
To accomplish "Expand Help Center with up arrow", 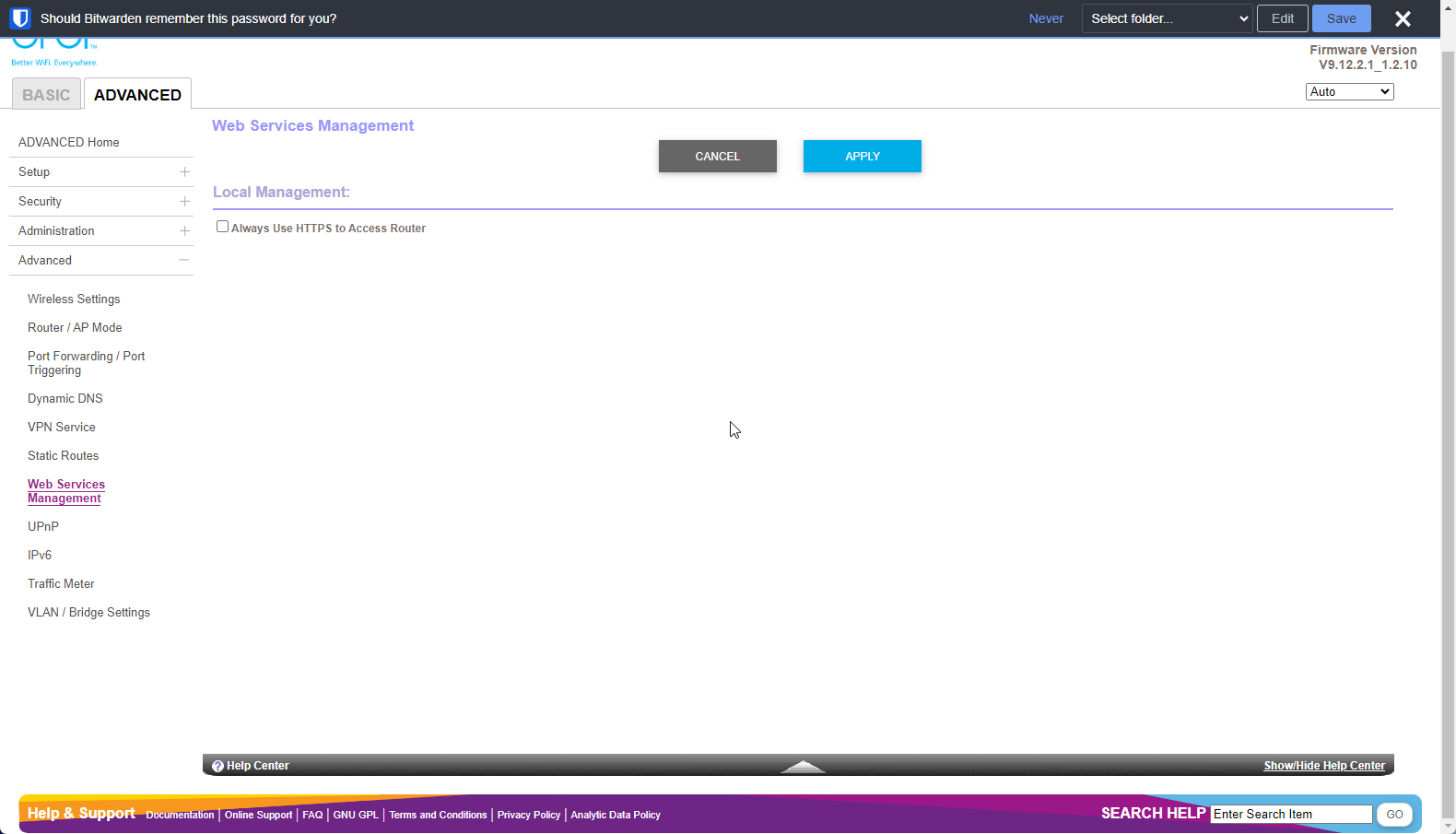I will click(803, 766).
